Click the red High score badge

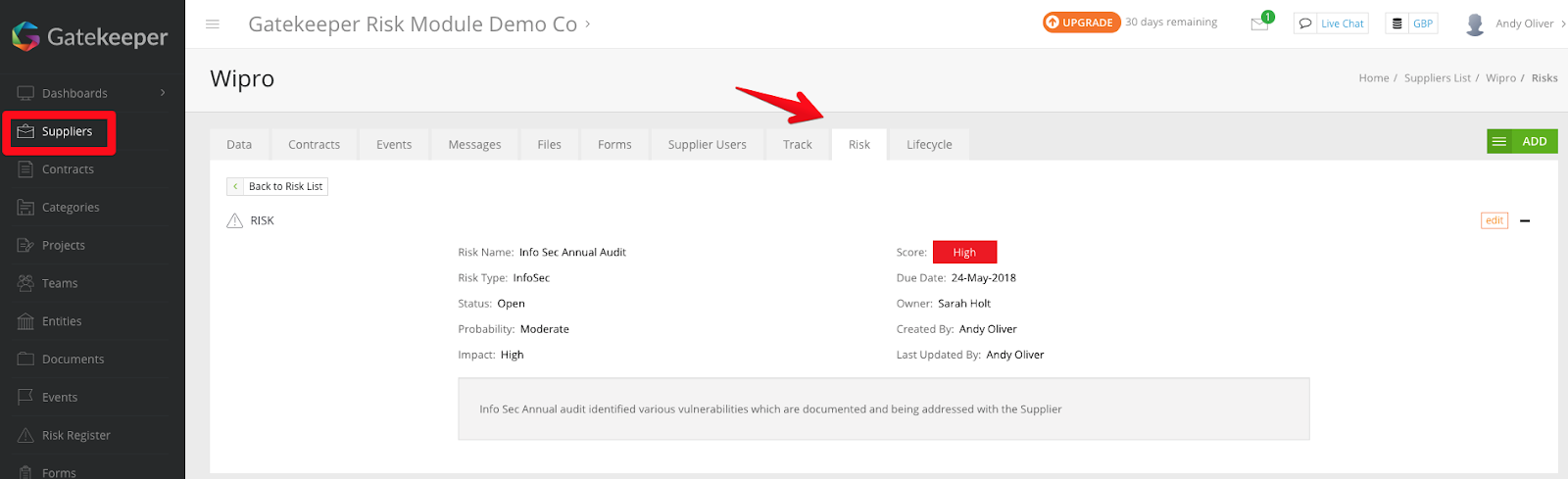(x=964, y=252)
